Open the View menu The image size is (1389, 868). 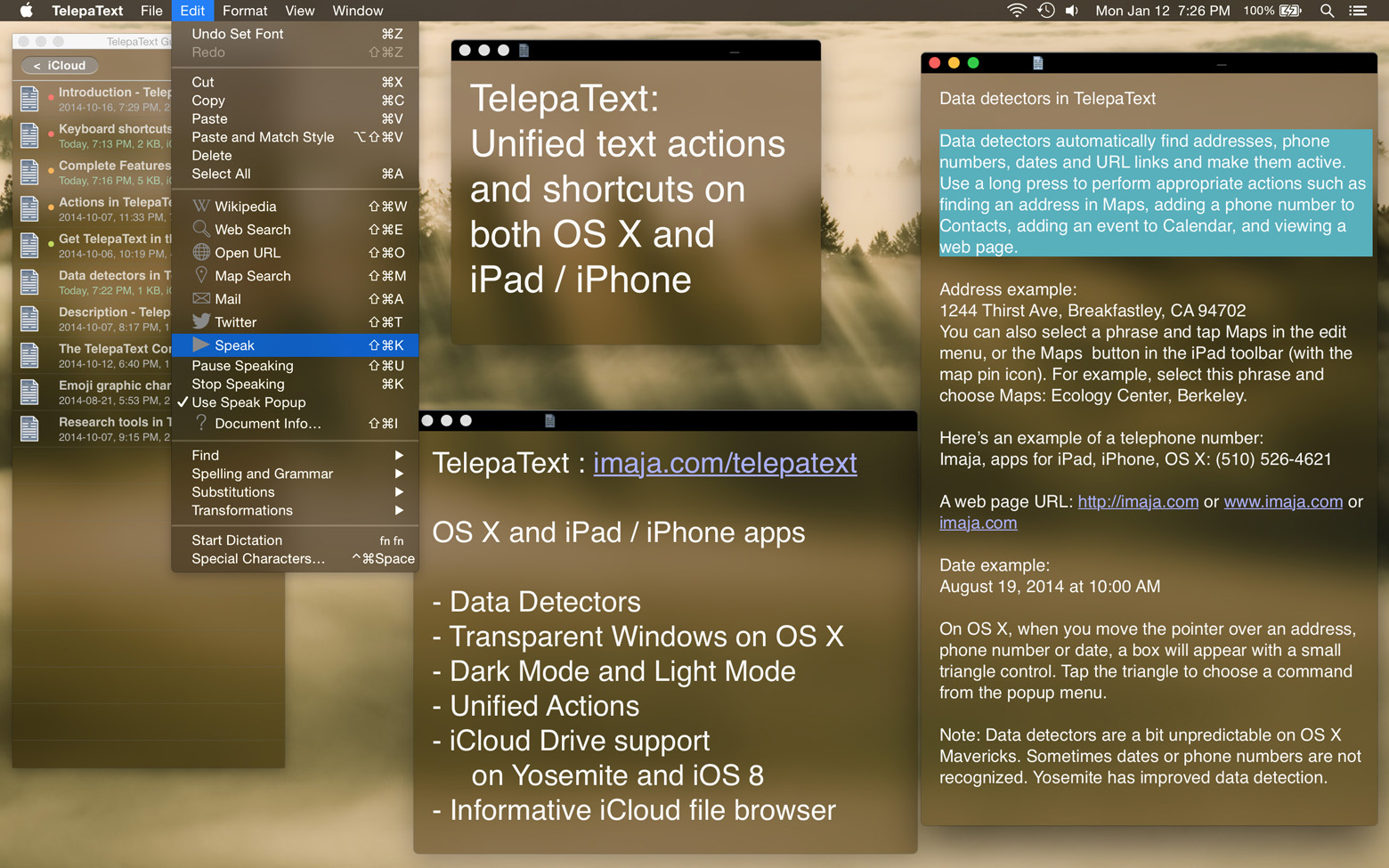click(x=299, y=11)
